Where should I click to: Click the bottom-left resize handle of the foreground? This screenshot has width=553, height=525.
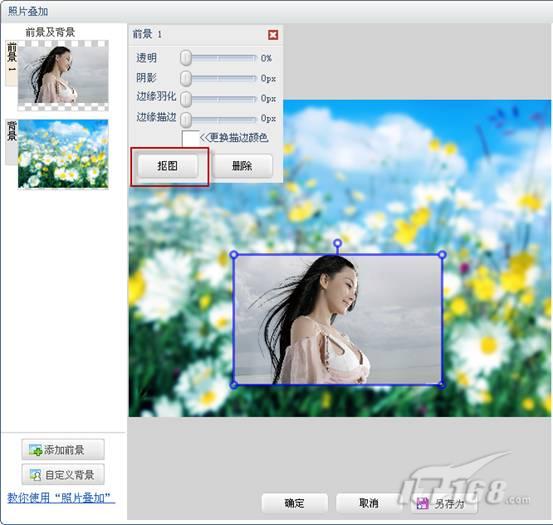pyautogui.click(x=233, y=385)
